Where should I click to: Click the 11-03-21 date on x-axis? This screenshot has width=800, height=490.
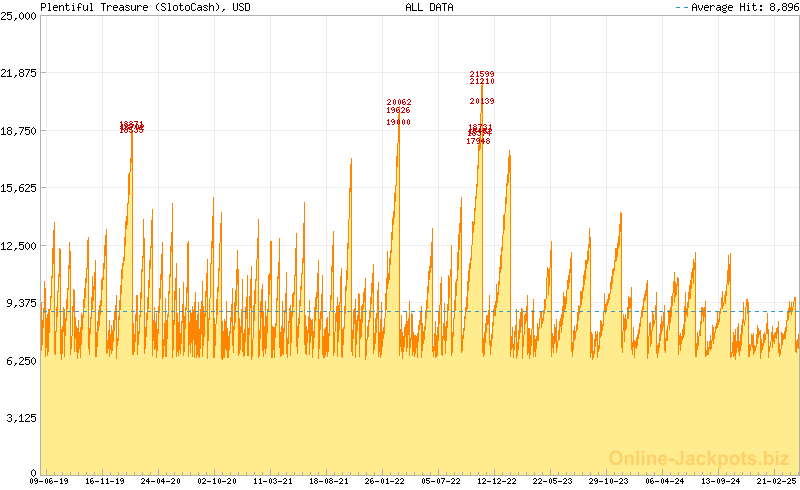273,481
